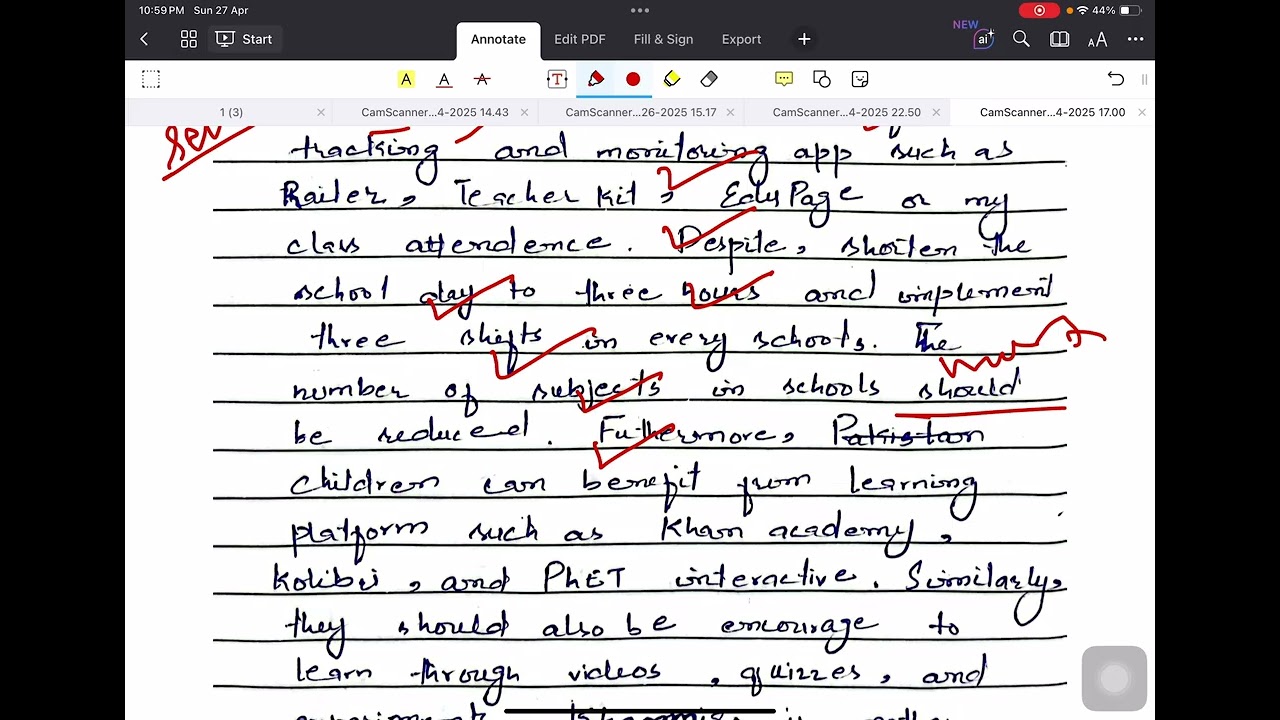
Task: Close the CamScanner 22.50 tab
Action: 936,112
